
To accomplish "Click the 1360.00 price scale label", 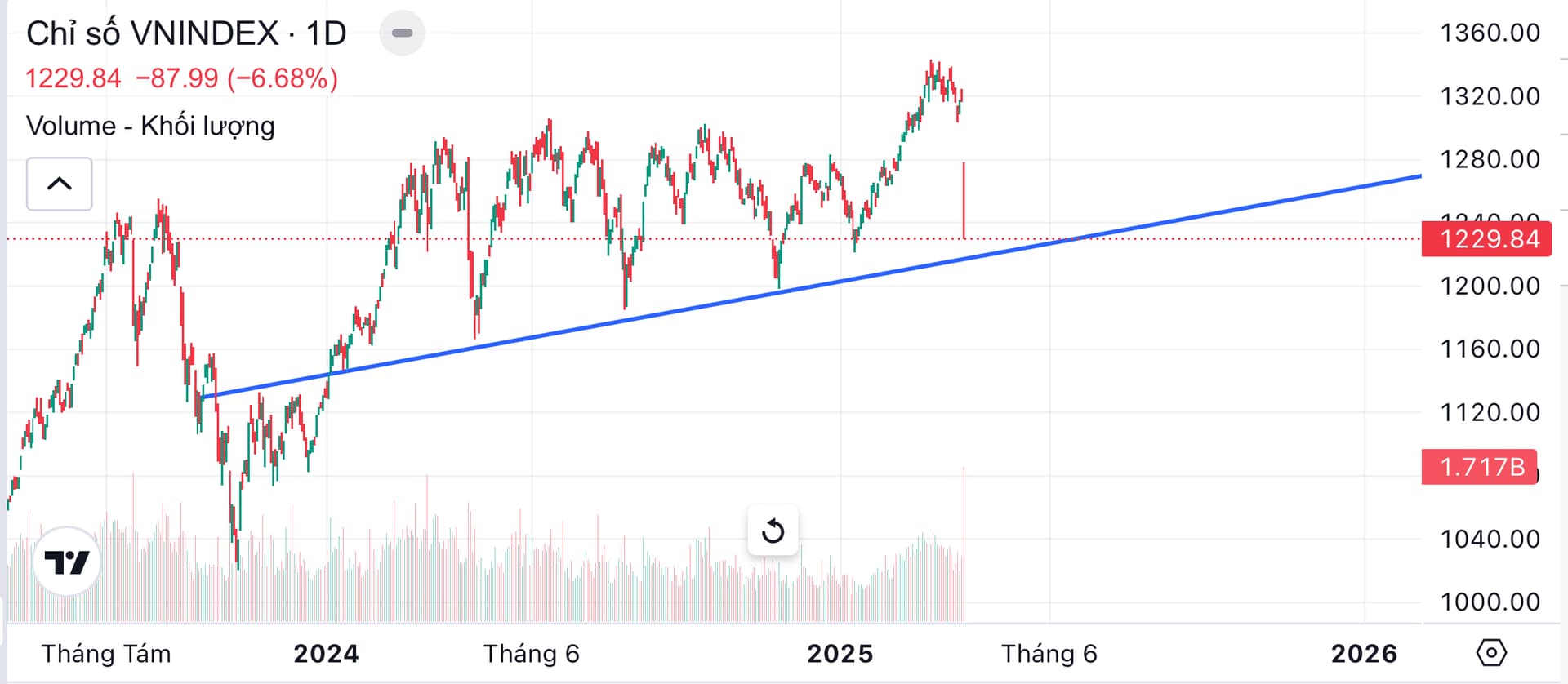I will tap(1490, 33).
